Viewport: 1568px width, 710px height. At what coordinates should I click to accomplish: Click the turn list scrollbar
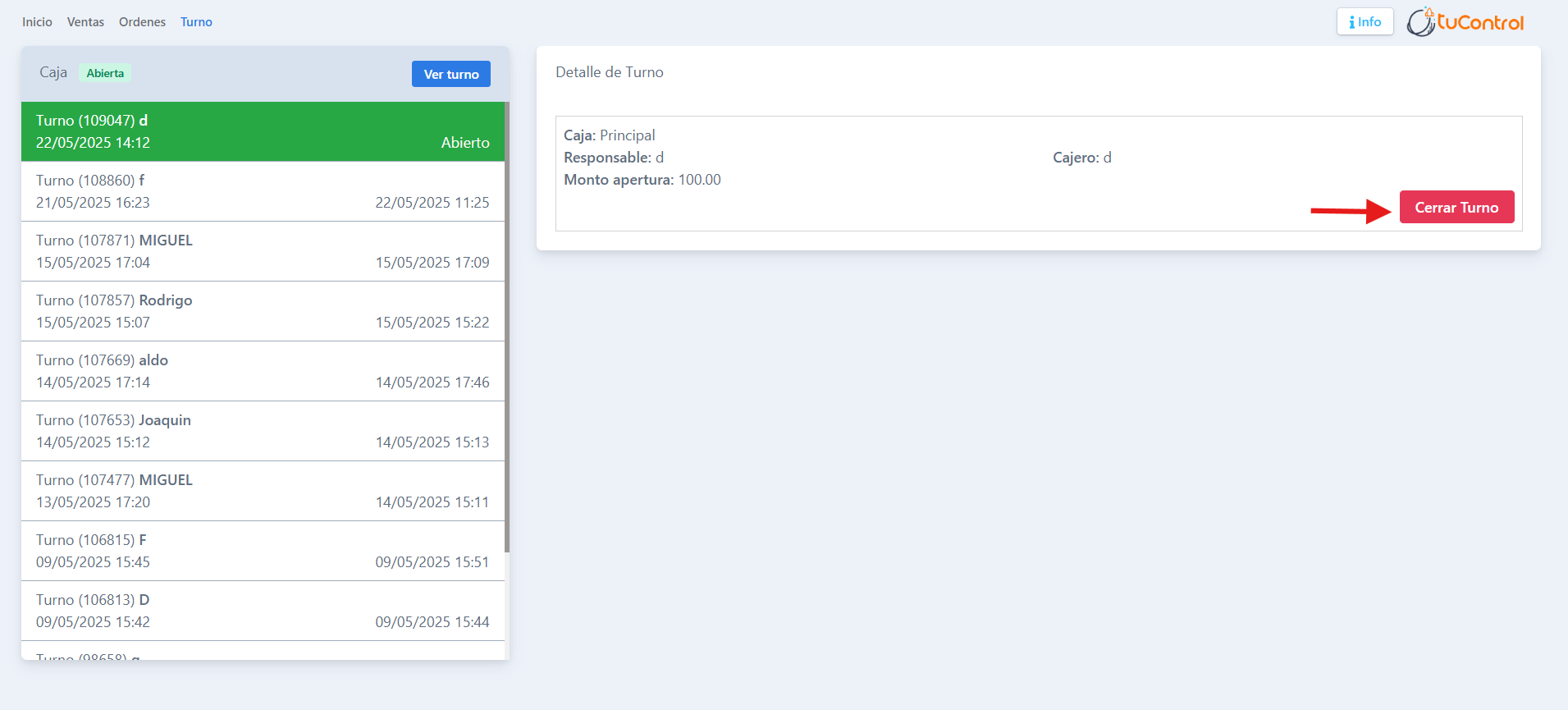(507, 327)
